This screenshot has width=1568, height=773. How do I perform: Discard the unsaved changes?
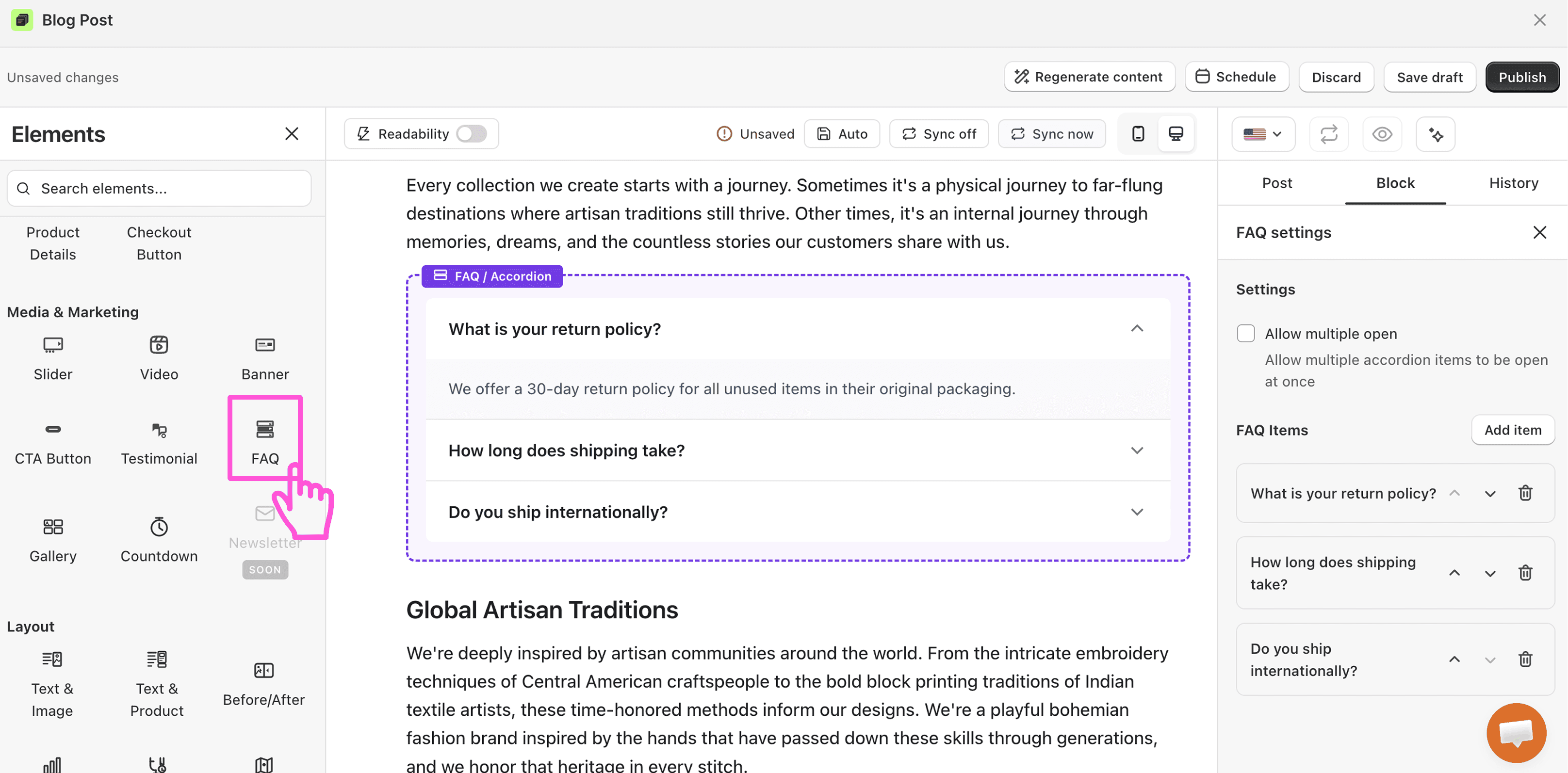(x=1336, y=77)
